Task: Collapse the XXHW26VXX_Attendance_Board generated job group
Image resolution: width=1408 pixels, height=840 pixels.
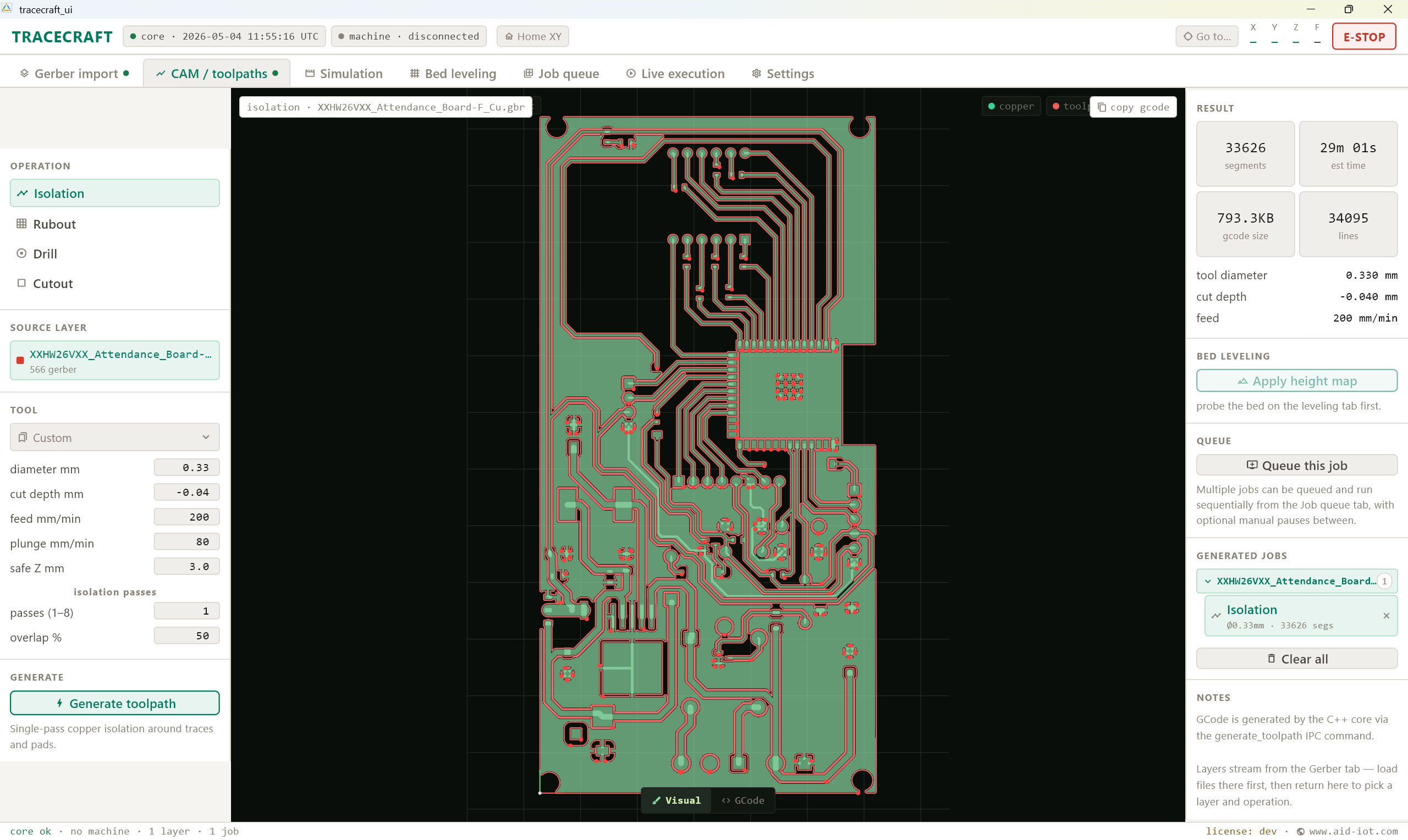Action: 1296,581
